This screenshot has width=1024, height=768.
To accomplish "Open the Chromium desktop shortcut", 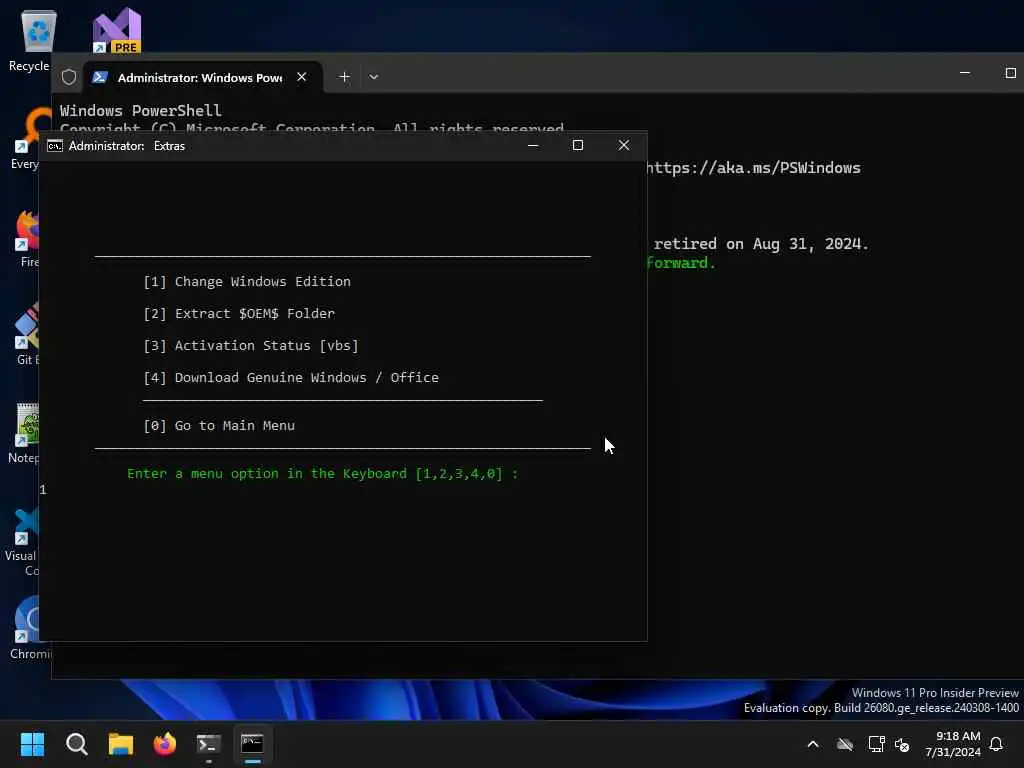I will 29,628.
